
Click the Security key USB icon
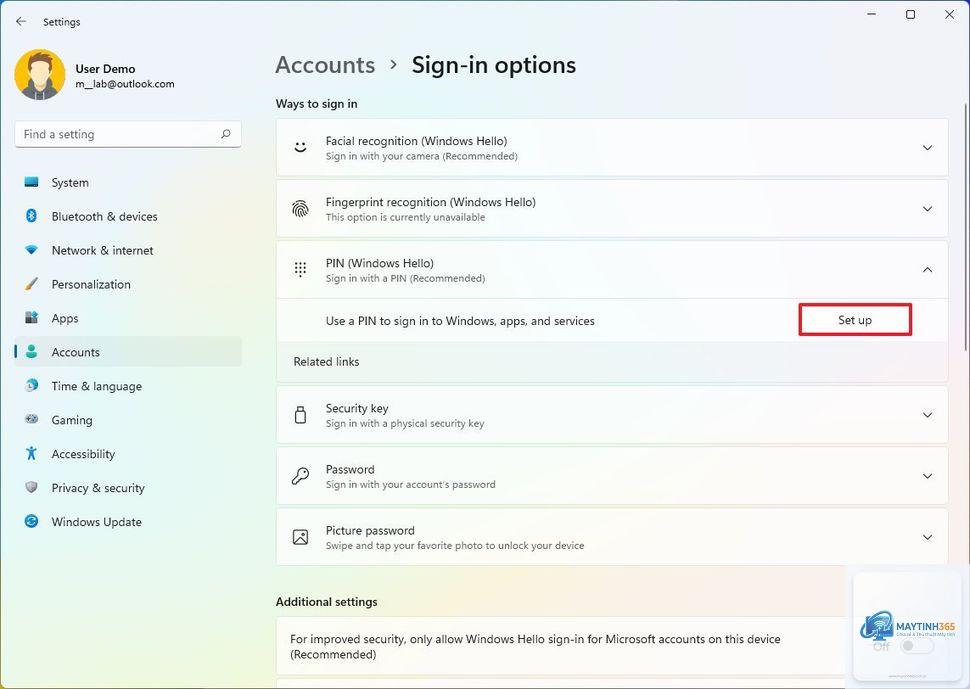click(301, 415)
